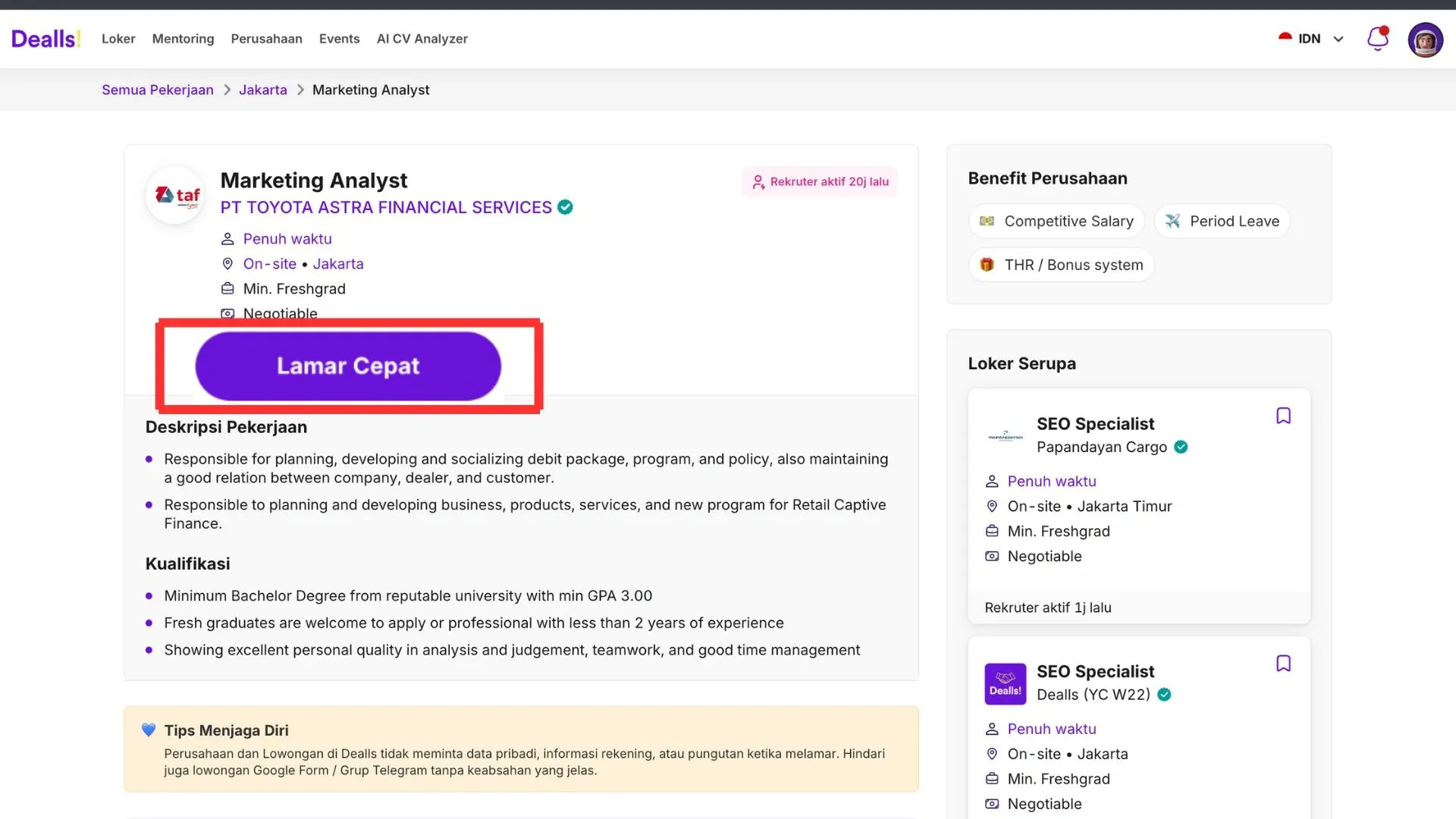Open the Loker menu
1456x819 pixels.
click(118, 39)
